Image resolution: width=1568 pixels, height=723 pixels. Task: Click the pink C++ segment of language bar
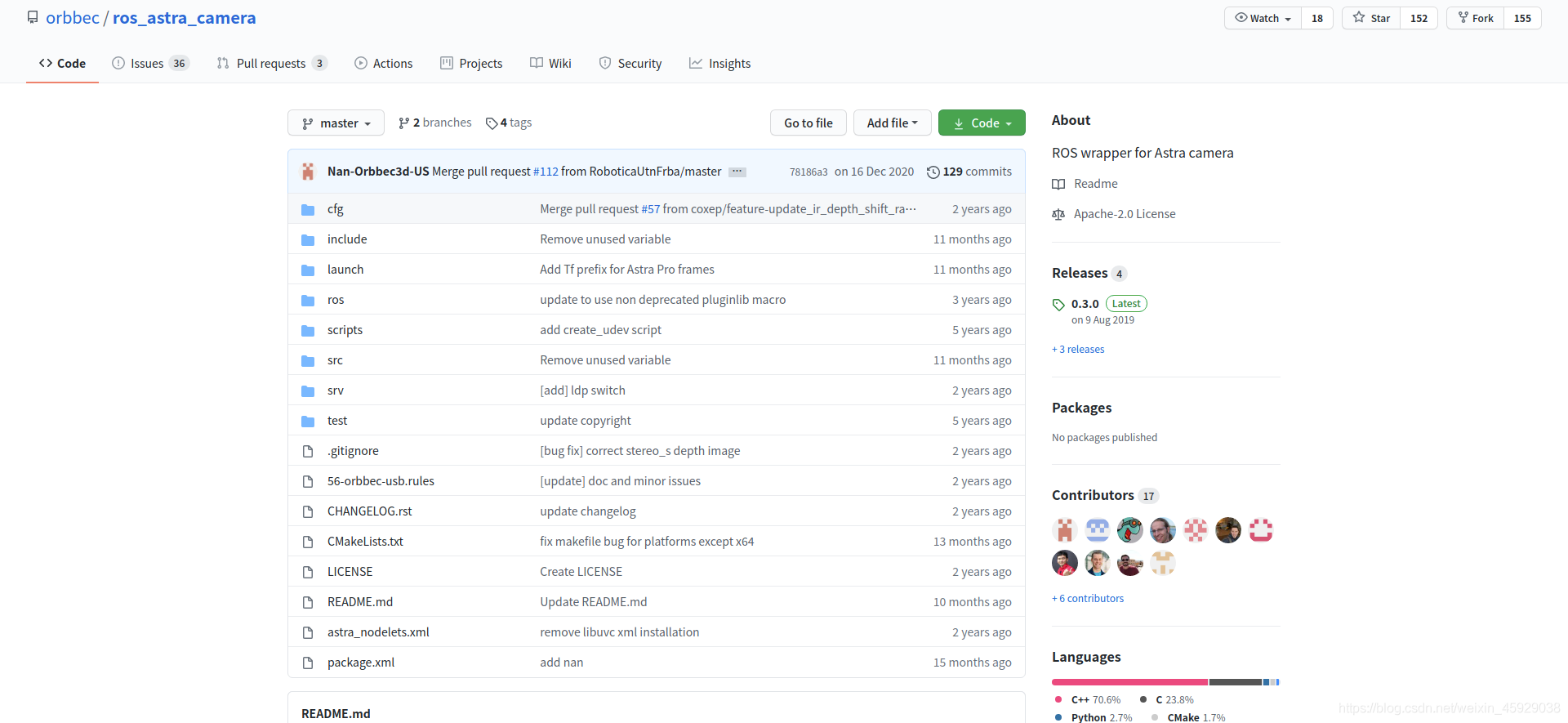1130,682
